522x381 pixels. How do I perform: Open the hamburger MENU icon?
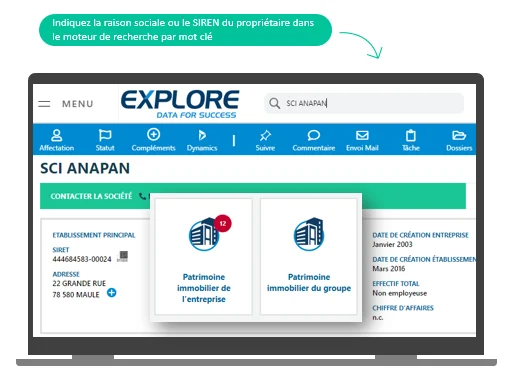pyautogui.click(x=44, y=104)
